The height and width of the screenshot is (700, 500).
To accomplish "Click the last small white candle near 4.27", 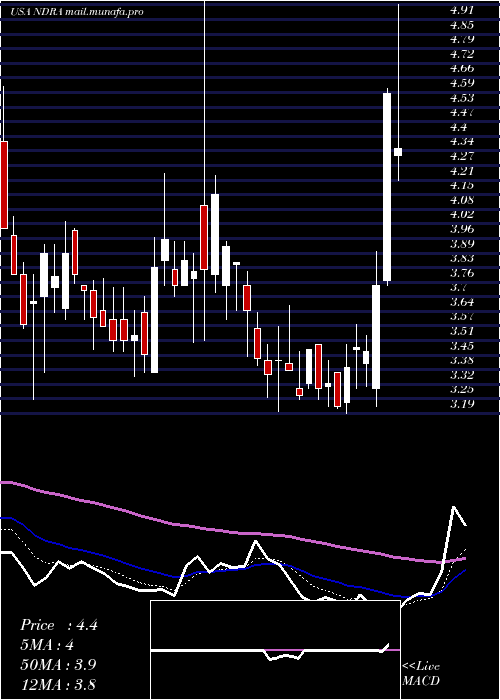I will [x=398, y=152].
